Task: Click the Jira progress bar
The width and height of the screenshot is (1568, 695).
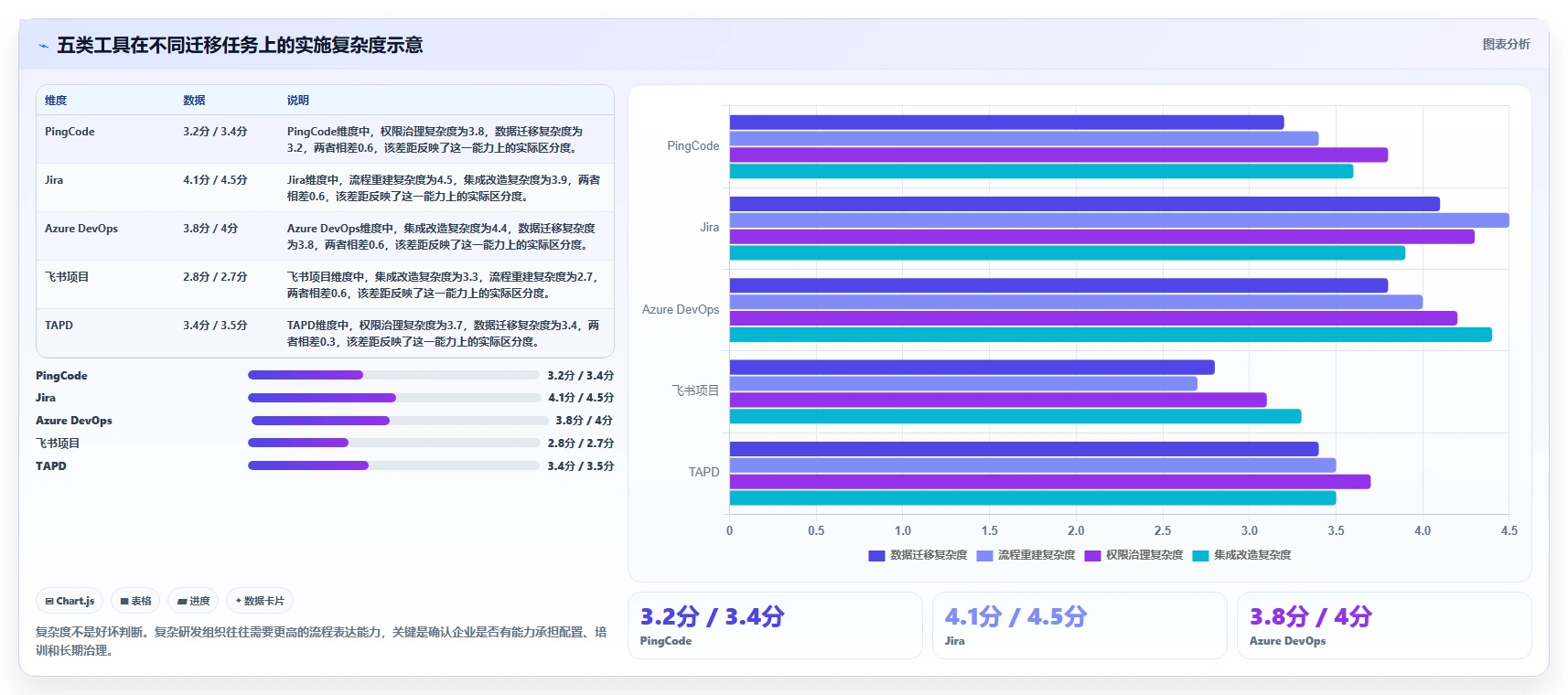Action: [x=394, y=398]
